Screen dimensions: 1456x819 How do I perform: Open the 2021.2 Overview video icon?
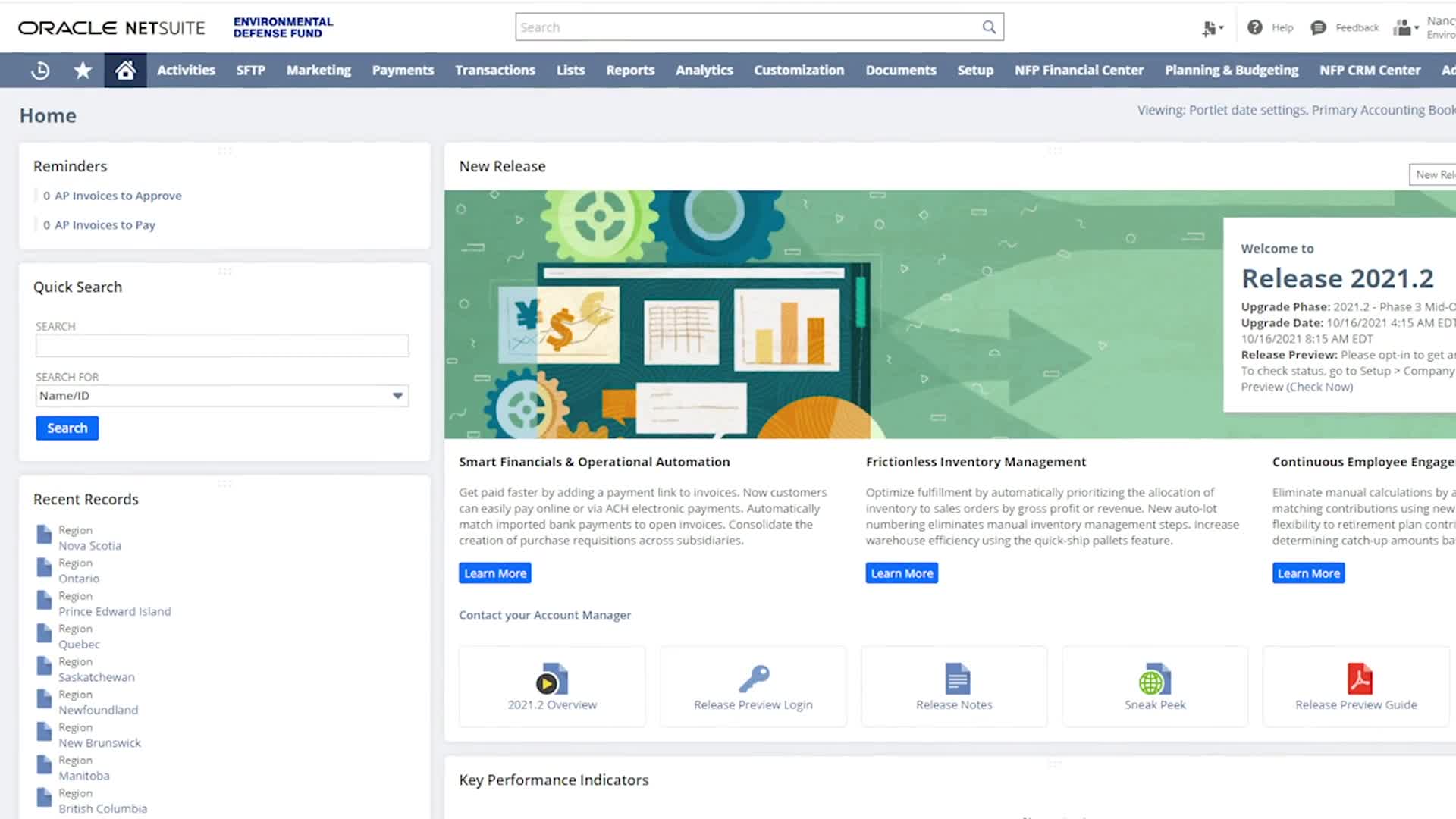551,679
